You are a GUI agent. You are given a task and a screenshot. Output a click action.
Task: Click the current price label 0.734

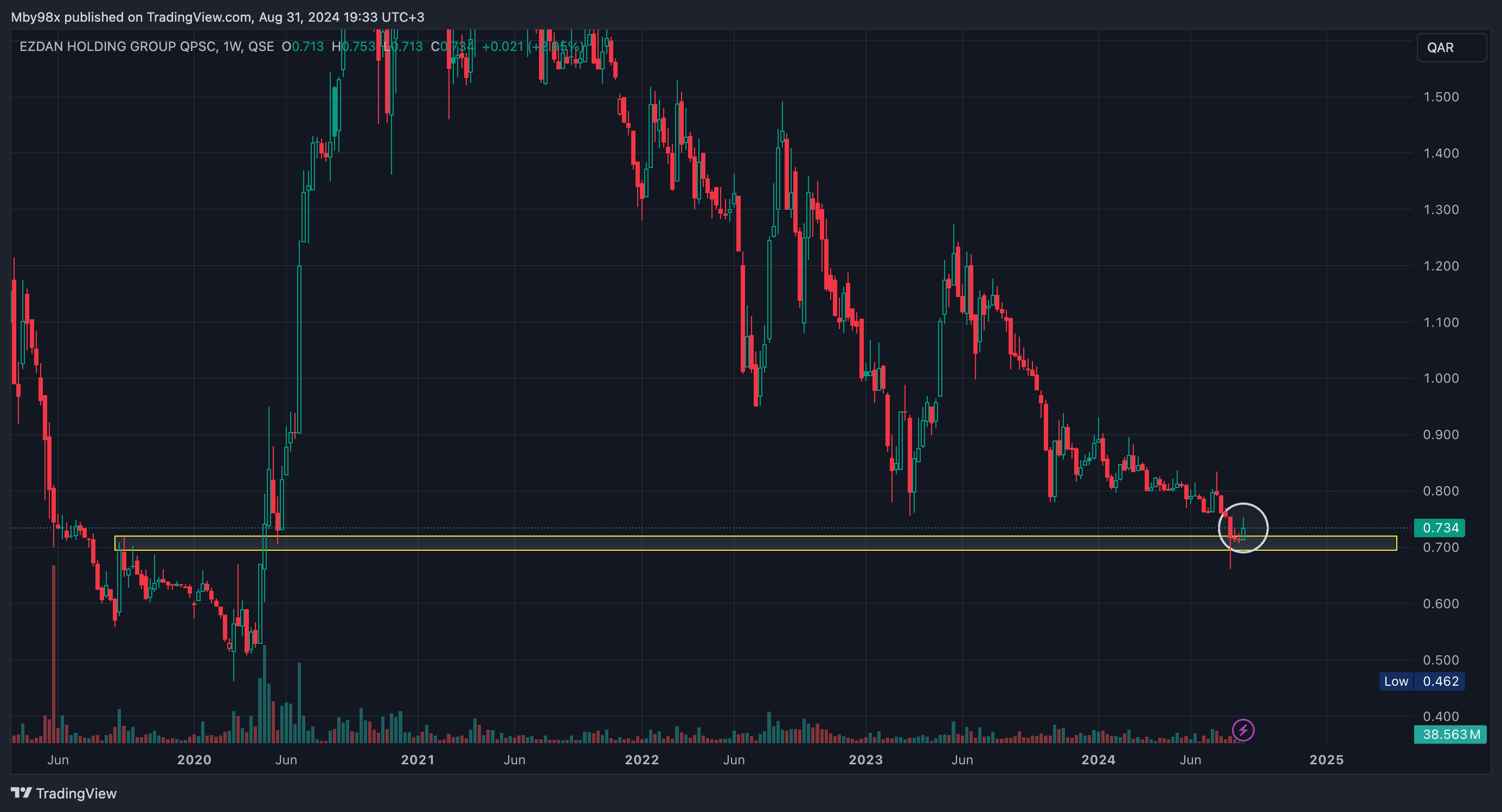pyautogui.click(x=1440, y=527)
